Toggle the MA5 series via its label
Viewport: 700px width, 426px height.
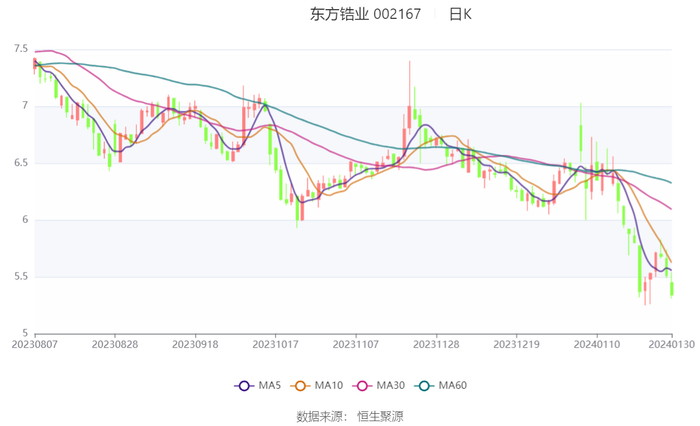click(x=266, y=386)
